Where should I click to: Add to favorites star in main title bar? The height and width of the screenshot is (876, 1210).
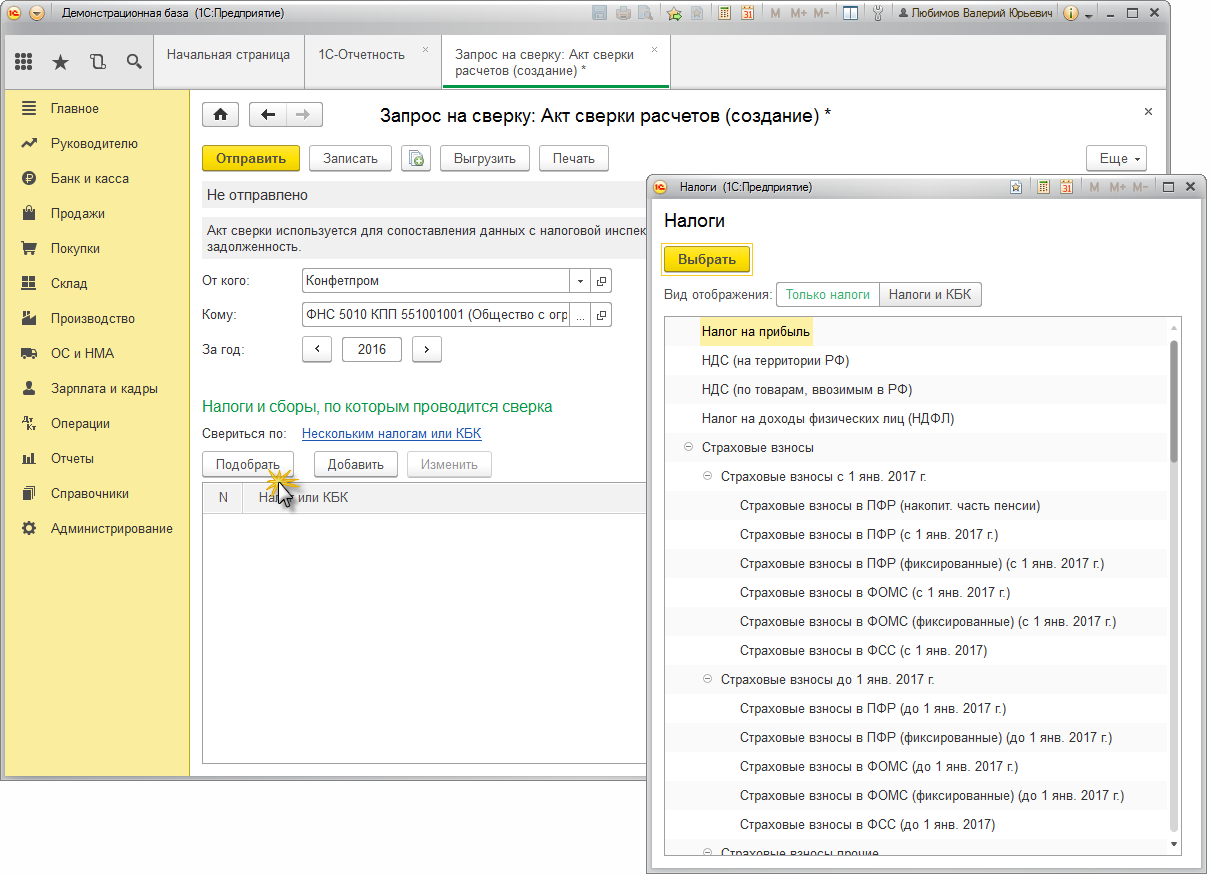(x=674, y=14)
